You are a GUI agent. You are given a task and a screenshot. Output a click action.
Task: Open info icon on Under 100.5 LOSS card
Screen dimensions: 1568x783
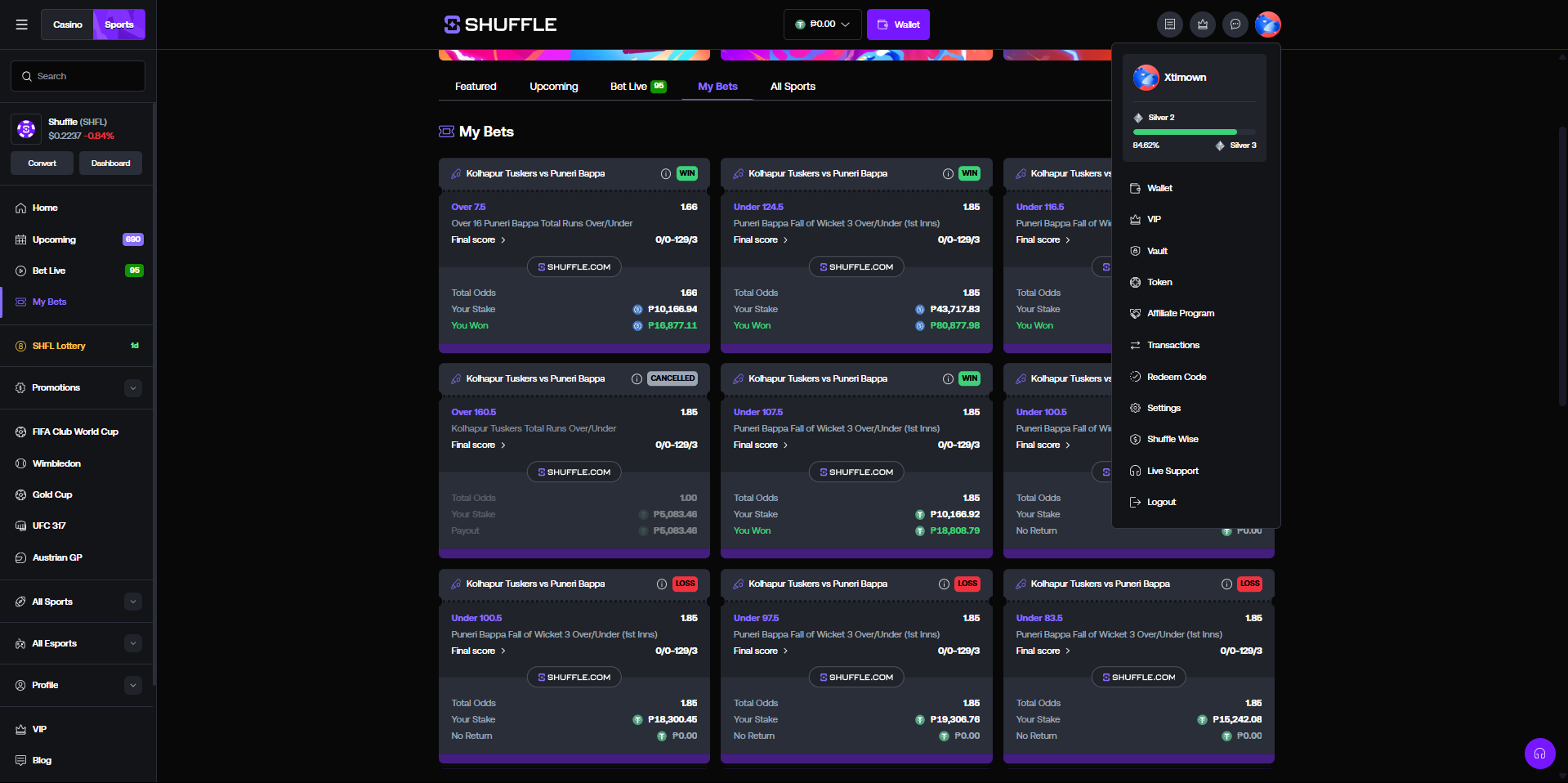point(662,584)
